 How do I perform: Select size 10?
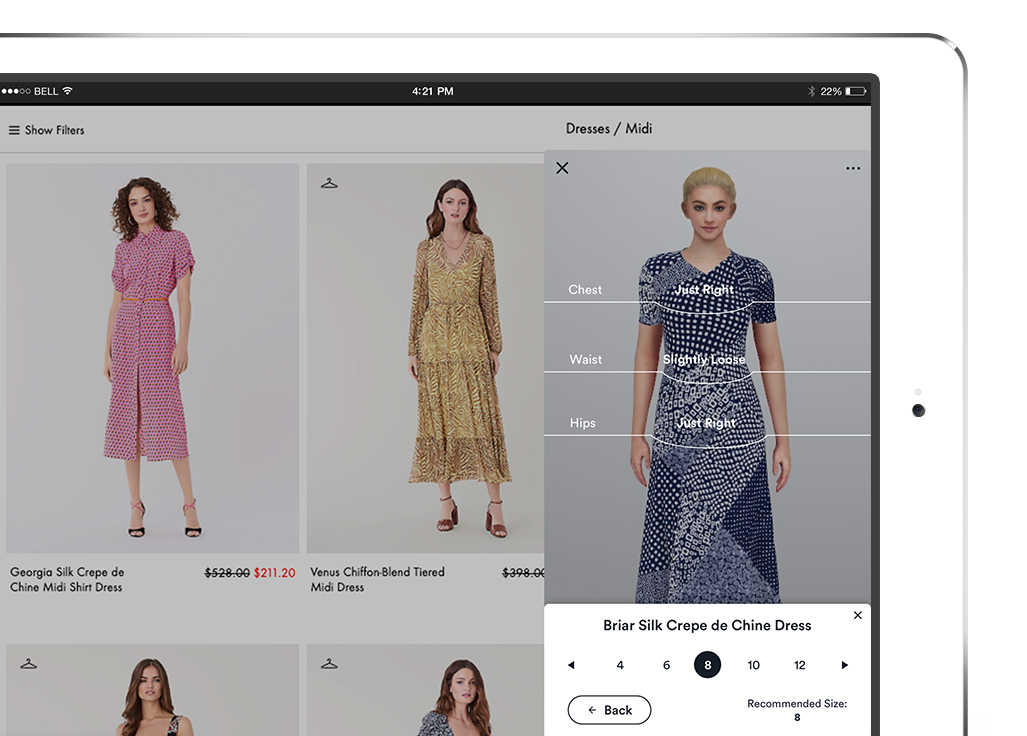[753, 665]
